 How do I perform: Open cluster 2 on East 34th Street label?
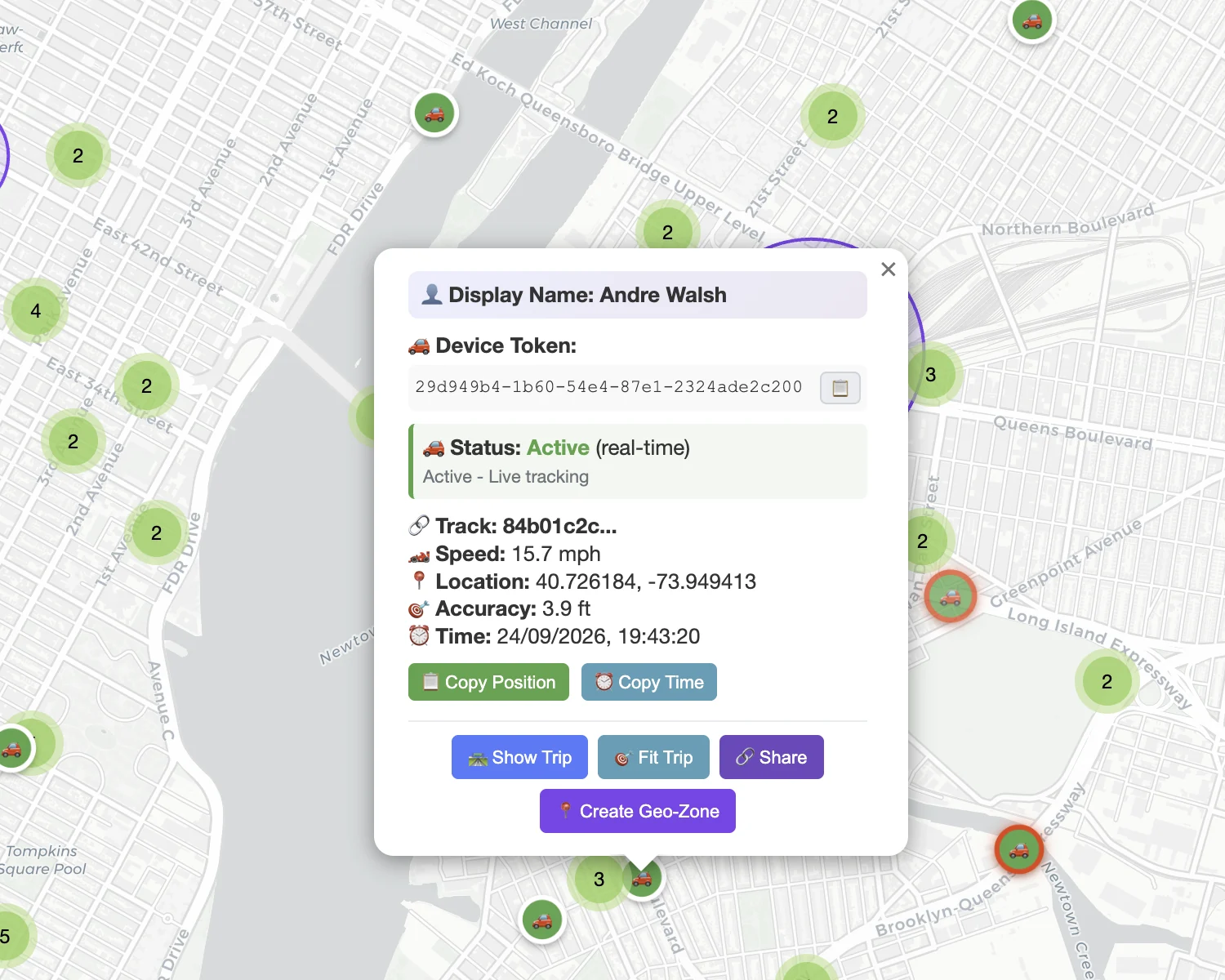[x=146, y=386]
